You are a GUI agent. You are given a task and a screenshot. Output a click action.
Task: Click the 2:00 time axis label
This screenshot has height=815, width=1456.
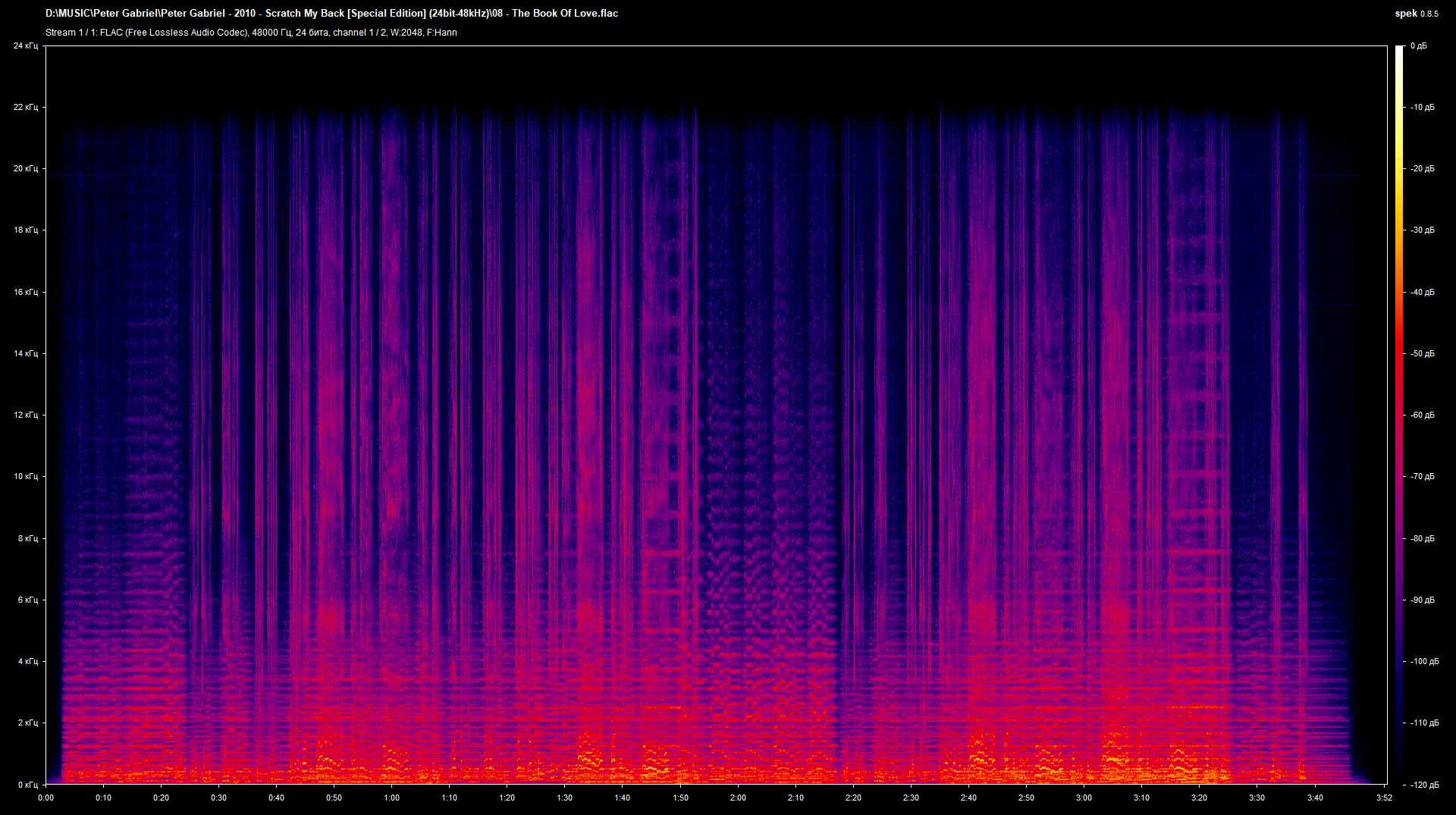738,798
